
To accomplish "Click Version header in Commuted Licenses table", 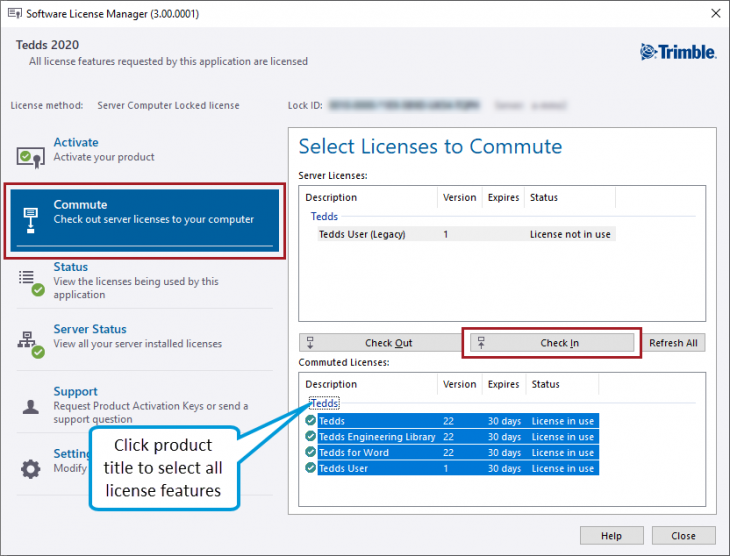I will point(460,384).
